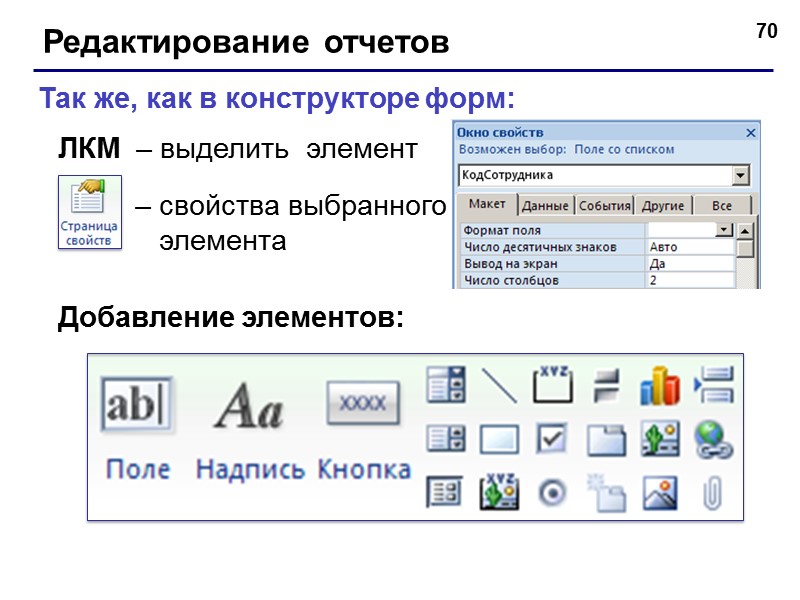Switch to the Макет tab
The height and width of the screenshot is (600, 800).
pos(487,204)
